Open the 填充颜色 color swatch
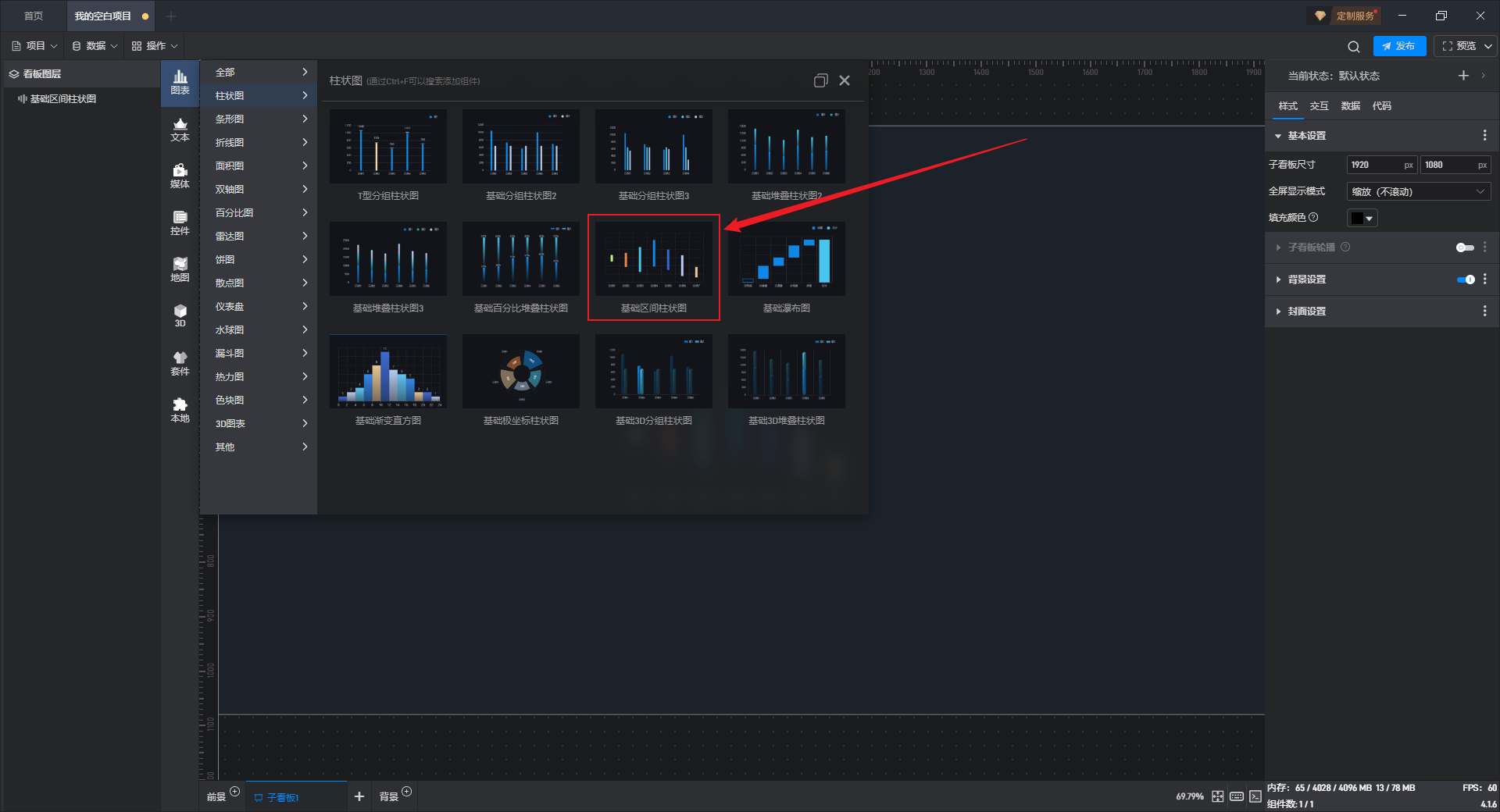The height and width of the screenshot is (812, 1500). [x=1361, y=219]
